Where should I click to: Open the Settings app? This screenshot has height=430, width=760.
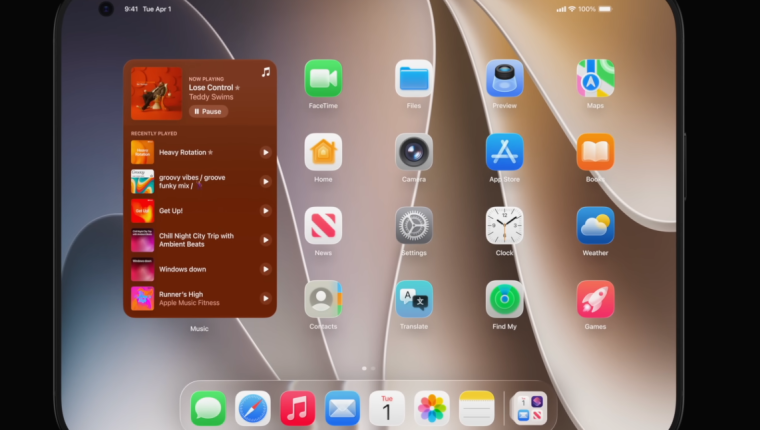414,226
